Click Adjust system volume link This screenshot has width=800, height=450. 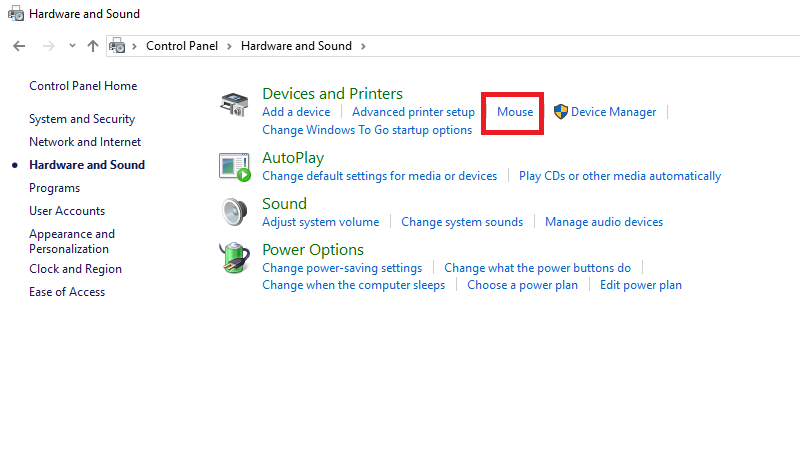click(x=320, y=222)
